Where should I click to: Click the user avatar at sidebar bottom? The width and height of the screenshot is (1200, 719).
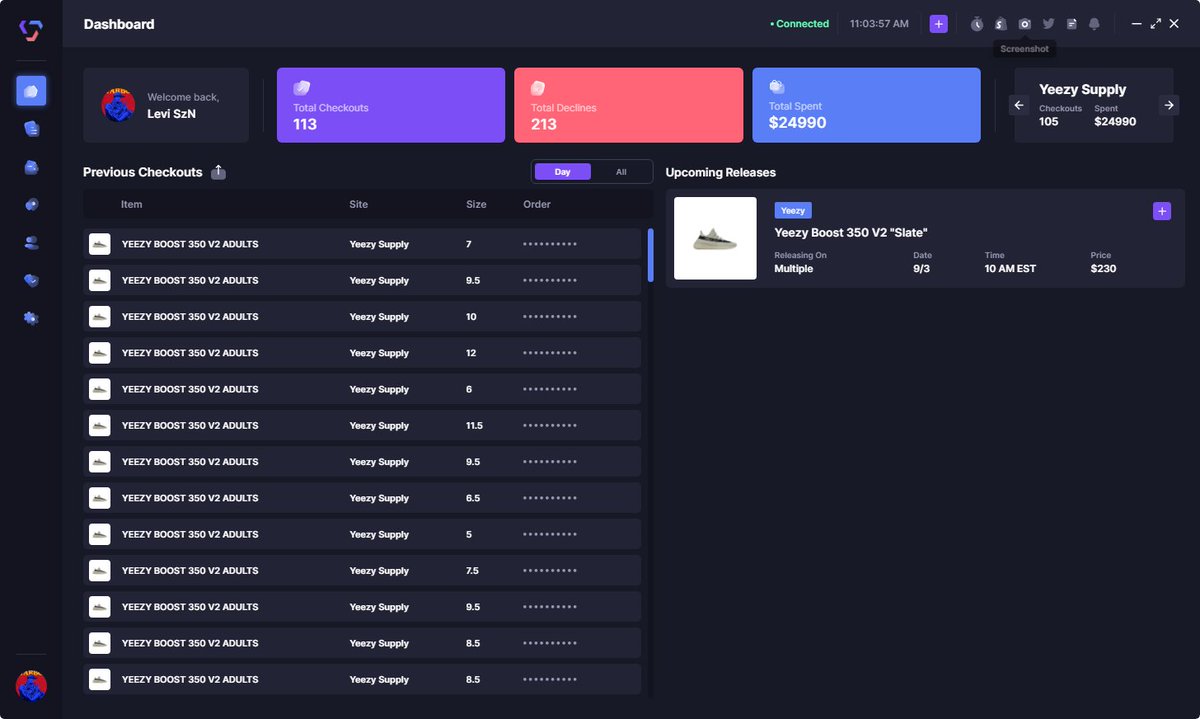tap(31, 685)
